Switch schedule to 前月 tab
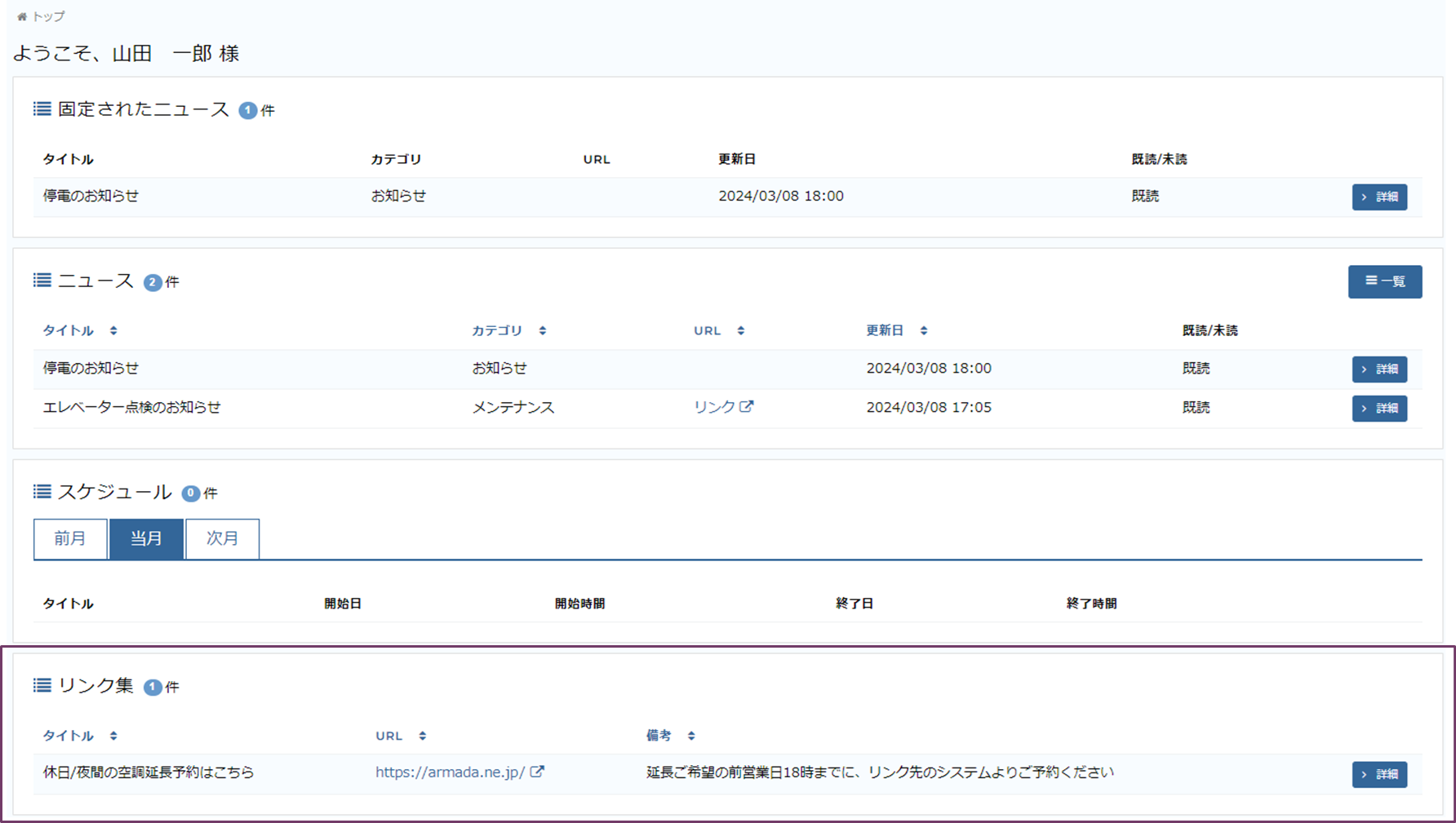The width and height of the screenshot is (1456, 823). (x=70, y=538)
